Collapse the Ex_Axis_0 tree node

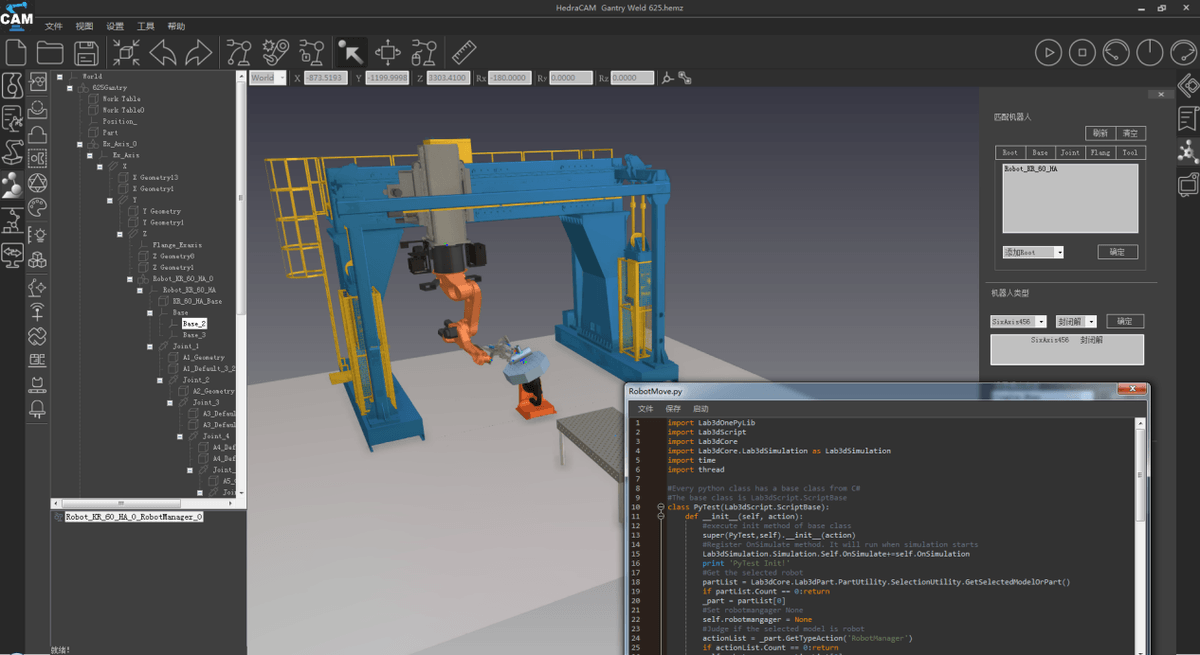80,144
